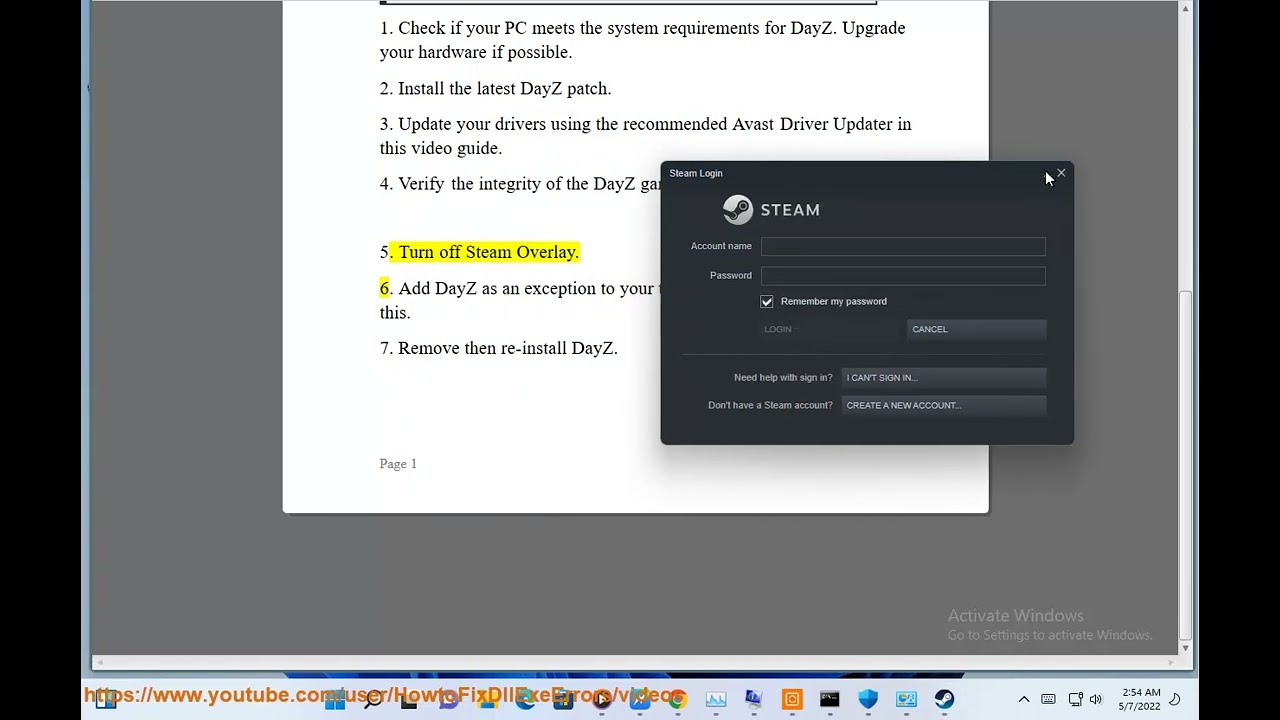This screenshot has width=1280, height=720.
Task: Click the LOGIN button
Action: pos(832,329)
